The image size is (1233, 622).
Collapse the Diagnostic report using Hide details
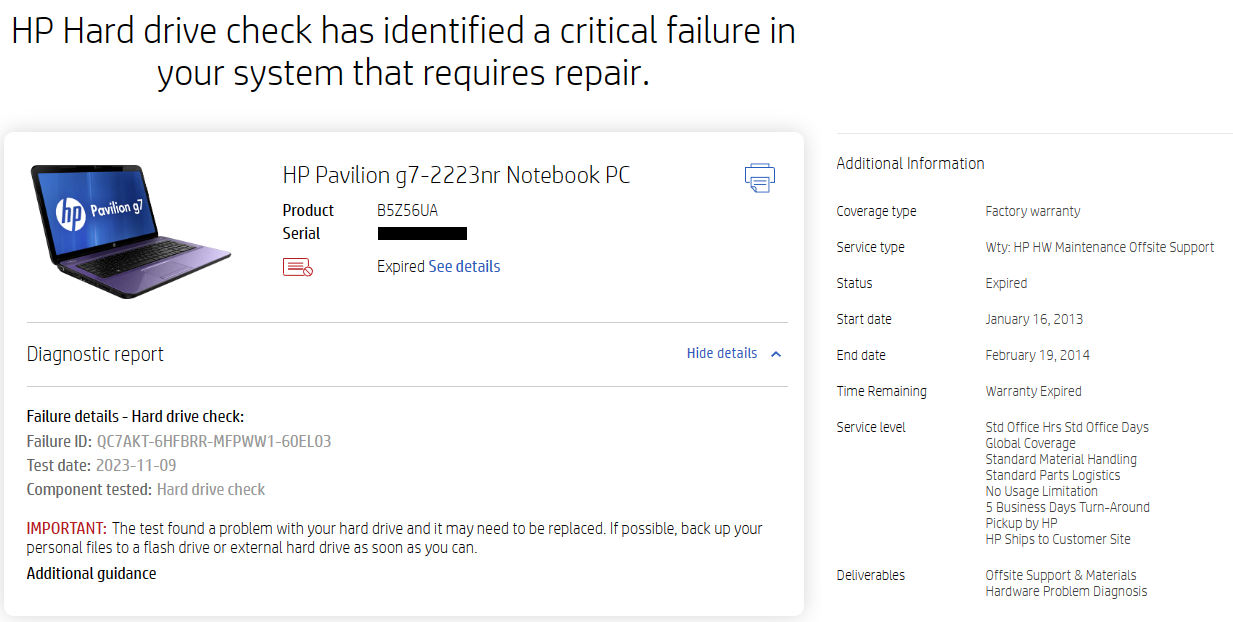point(721,353)
